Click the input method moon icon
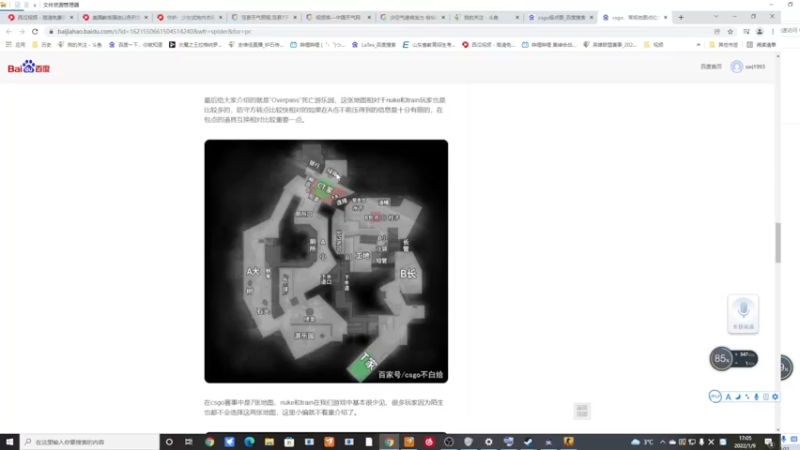Screen dimensions: 800x450 [738, 396]
